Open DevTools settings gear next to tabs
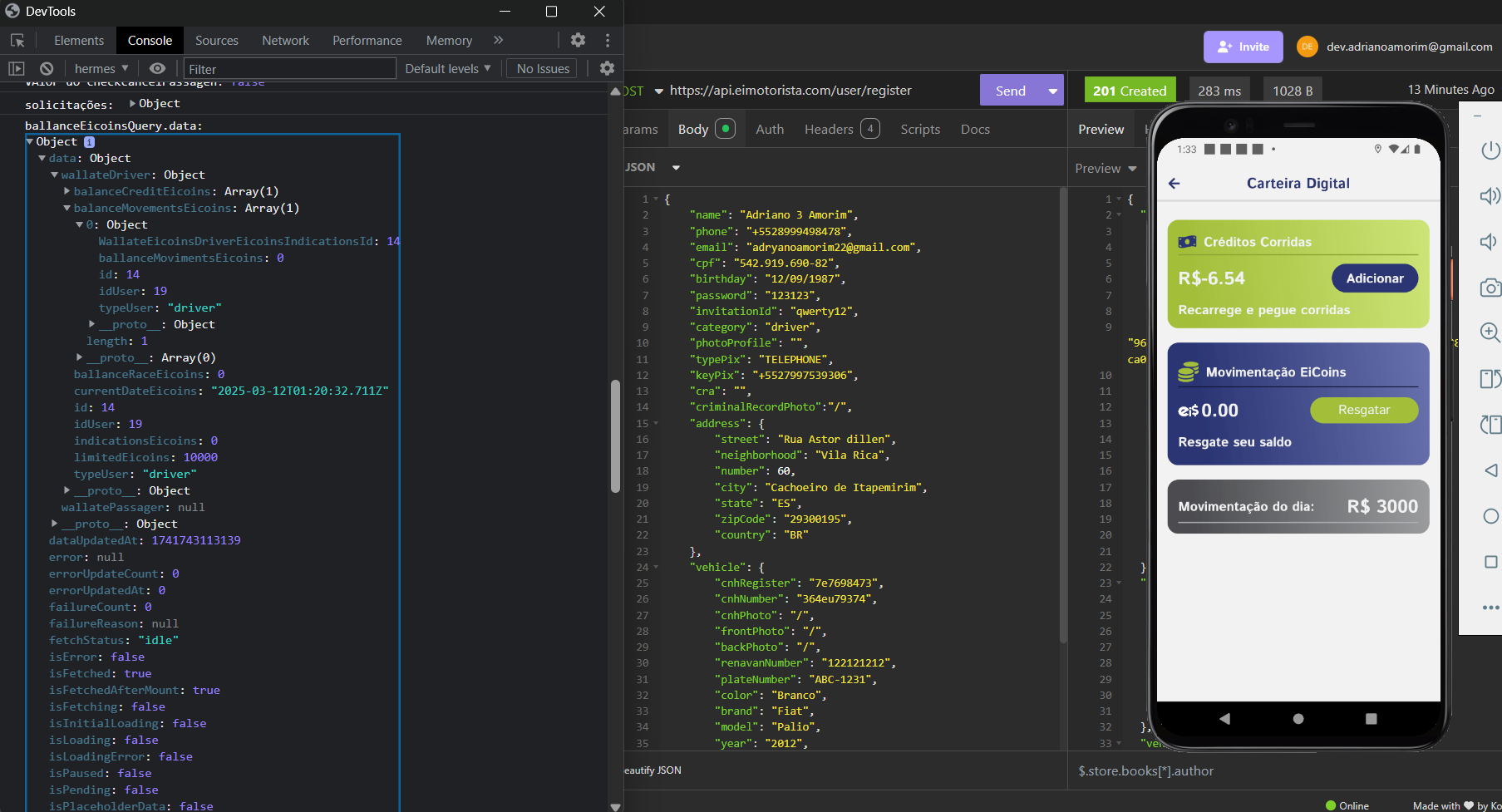Image resolution: width=1502 pixels, height=812 pixels. click(578, 40)
